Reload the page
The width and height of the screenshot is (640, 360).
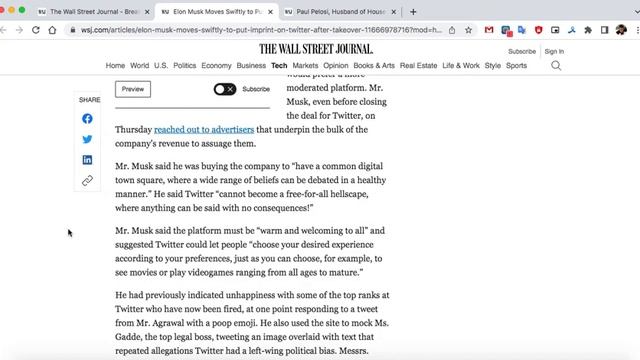pyautogui.click(x=36, y=30)
